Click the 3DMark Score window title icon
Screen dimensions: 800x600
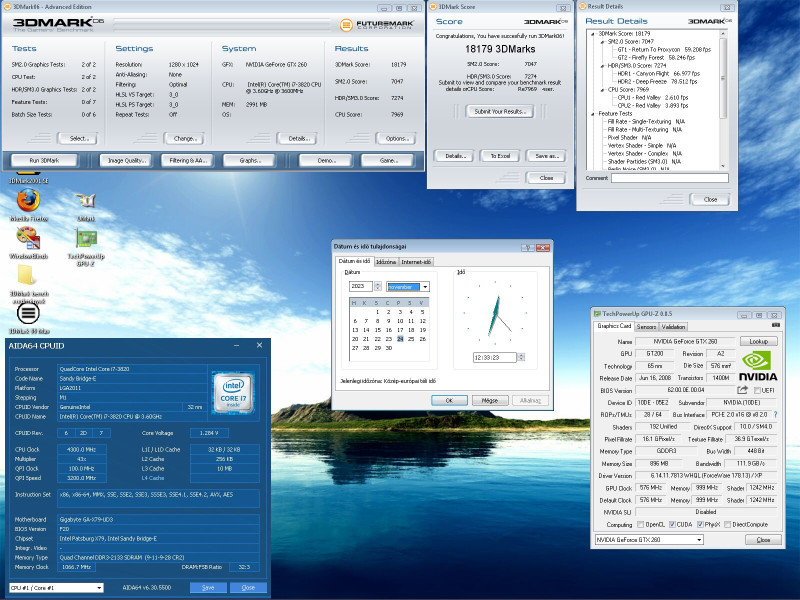(x=433, y=7)
